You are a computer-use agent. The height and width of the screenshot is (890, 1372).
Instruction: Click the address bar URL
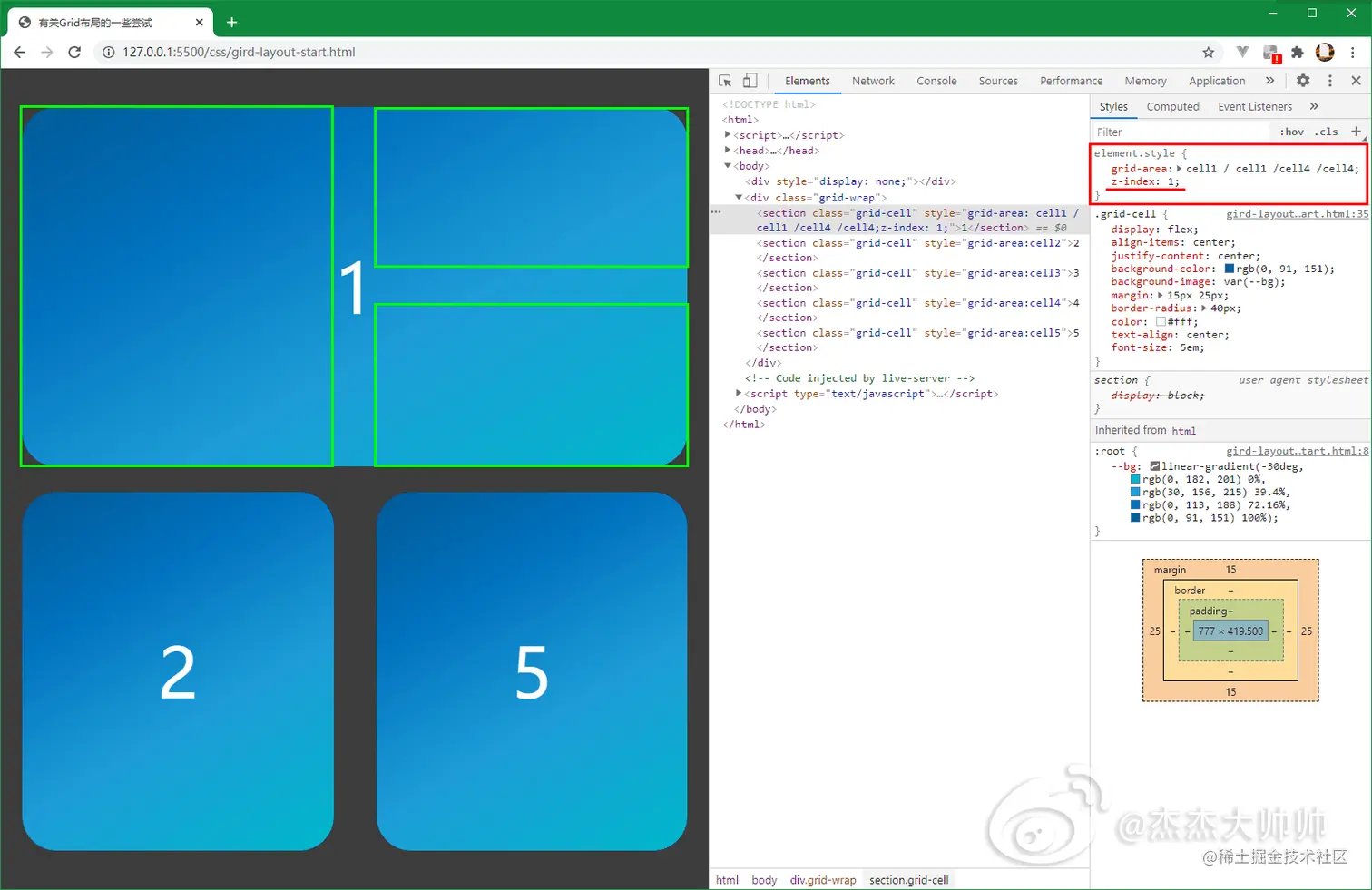tap(239, 52)
